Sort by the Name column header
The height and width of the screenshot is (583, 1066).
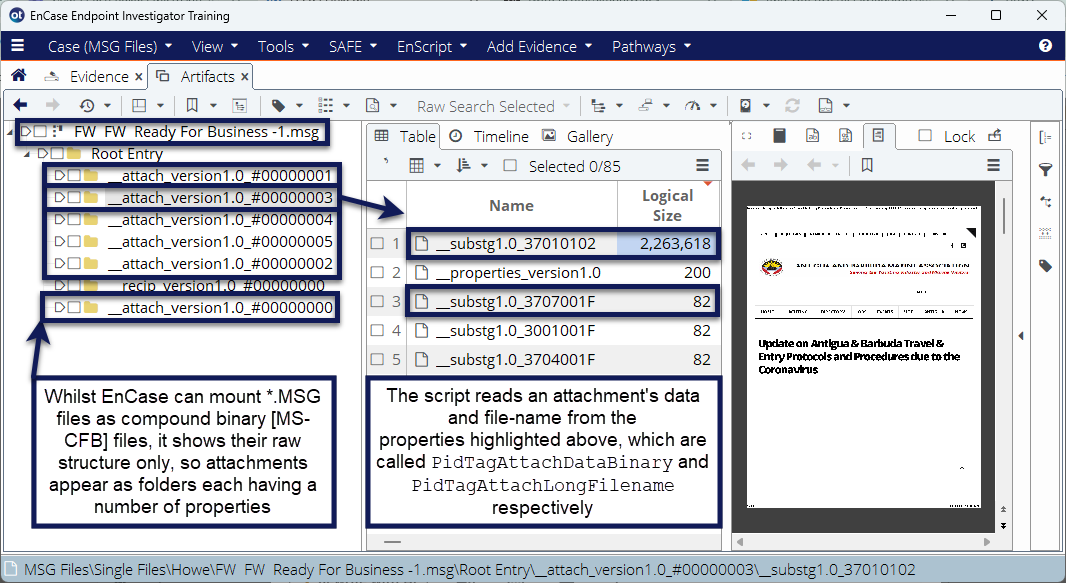click(x=511, y=205)
